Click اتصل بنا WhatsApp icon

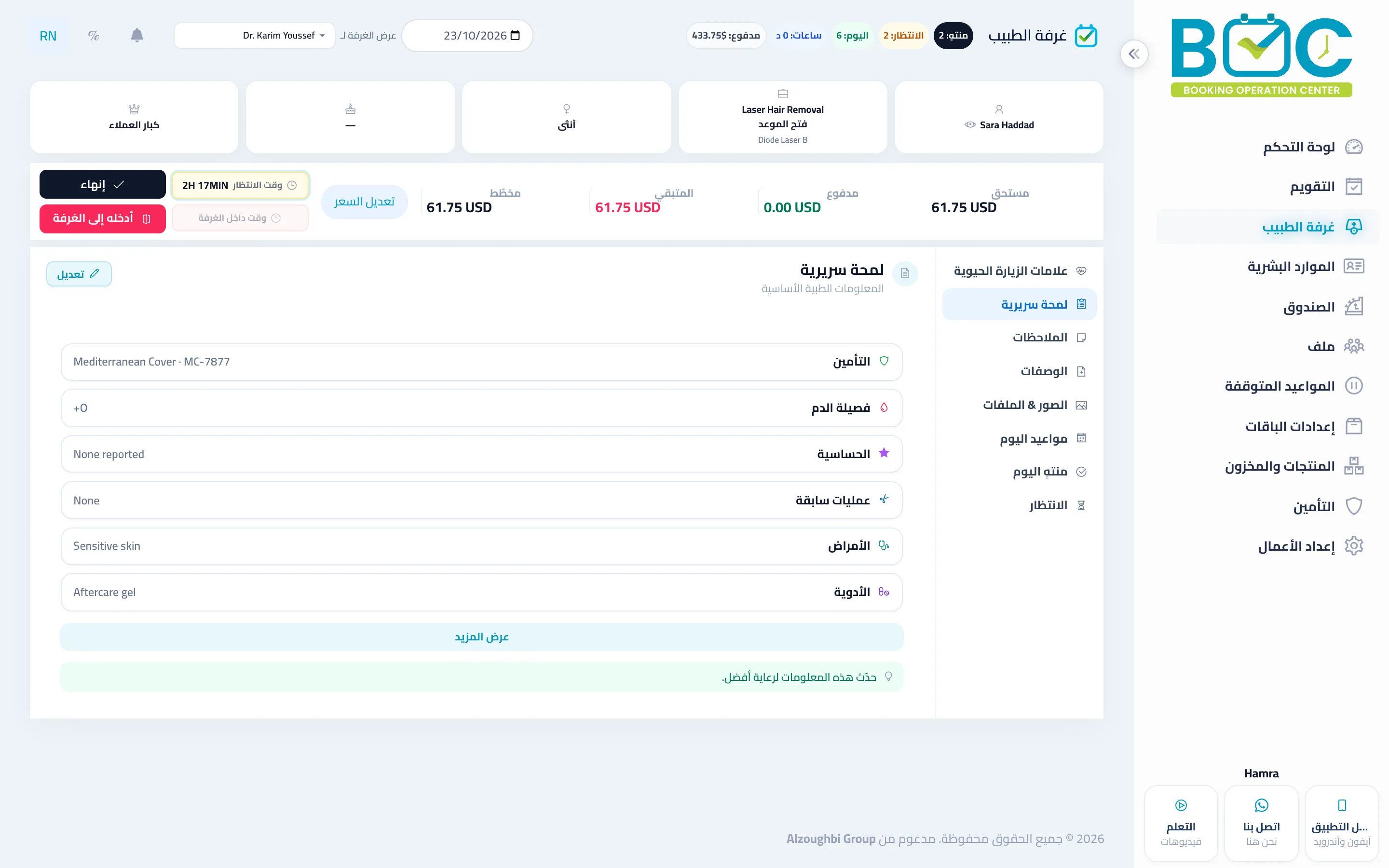(1261, 805)
